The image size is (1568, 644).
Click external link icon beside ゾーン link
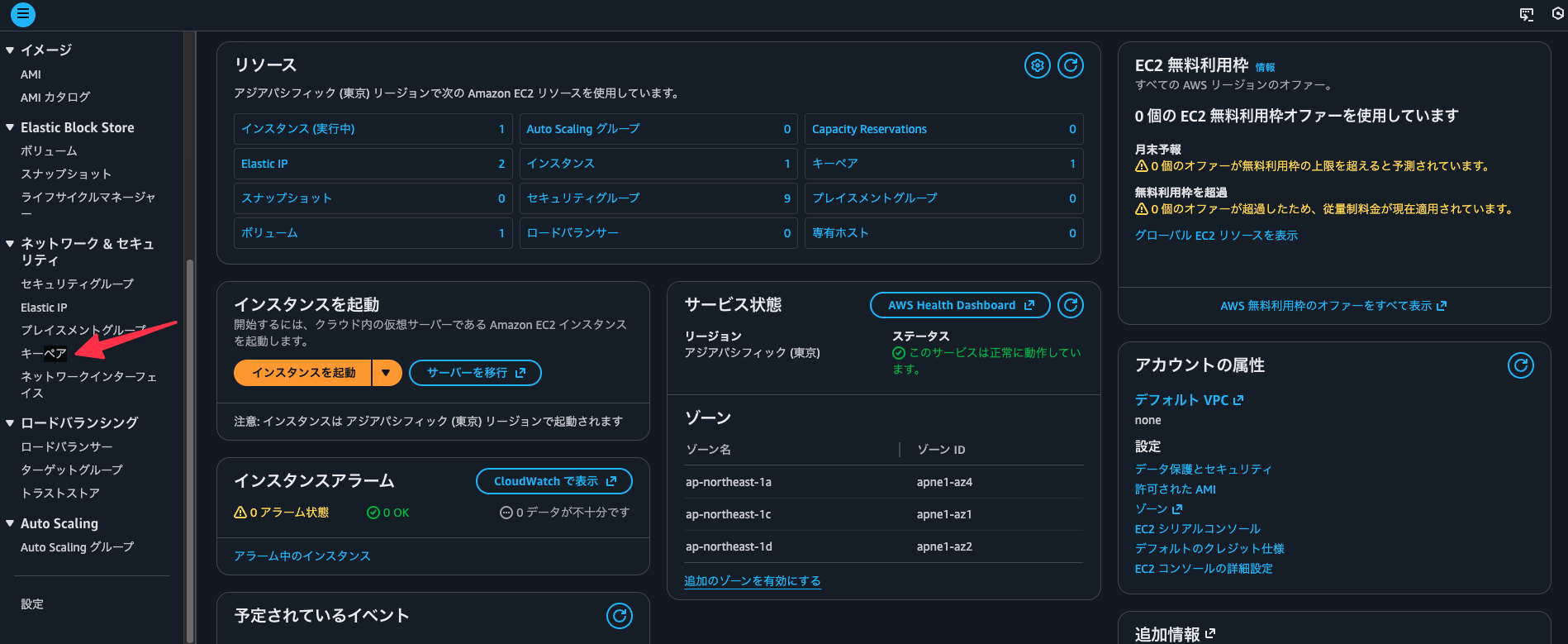[x=1177, y=509]
